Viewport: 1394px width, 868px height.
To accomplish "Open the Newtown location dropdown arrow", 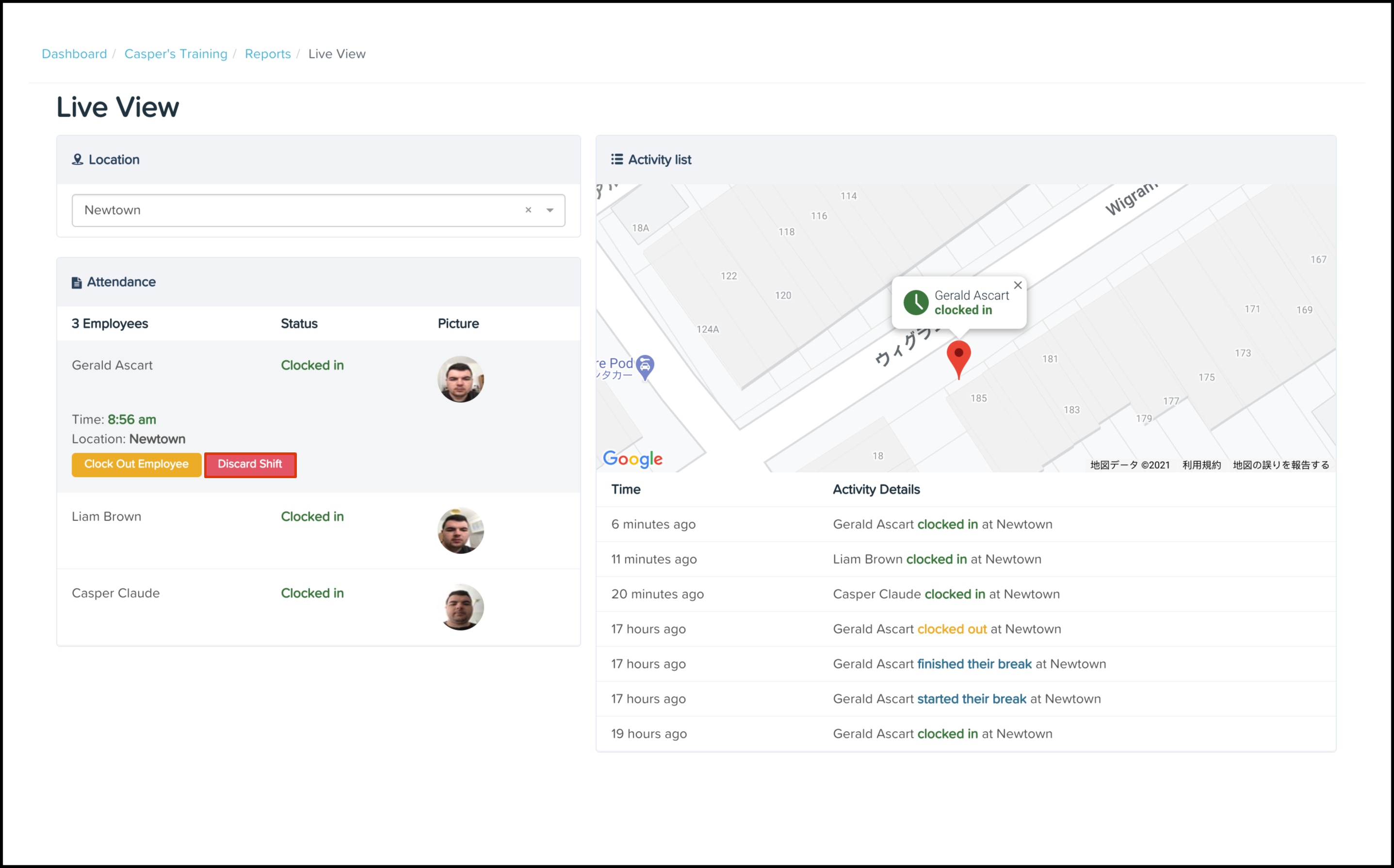I will [x=550, y=210].
